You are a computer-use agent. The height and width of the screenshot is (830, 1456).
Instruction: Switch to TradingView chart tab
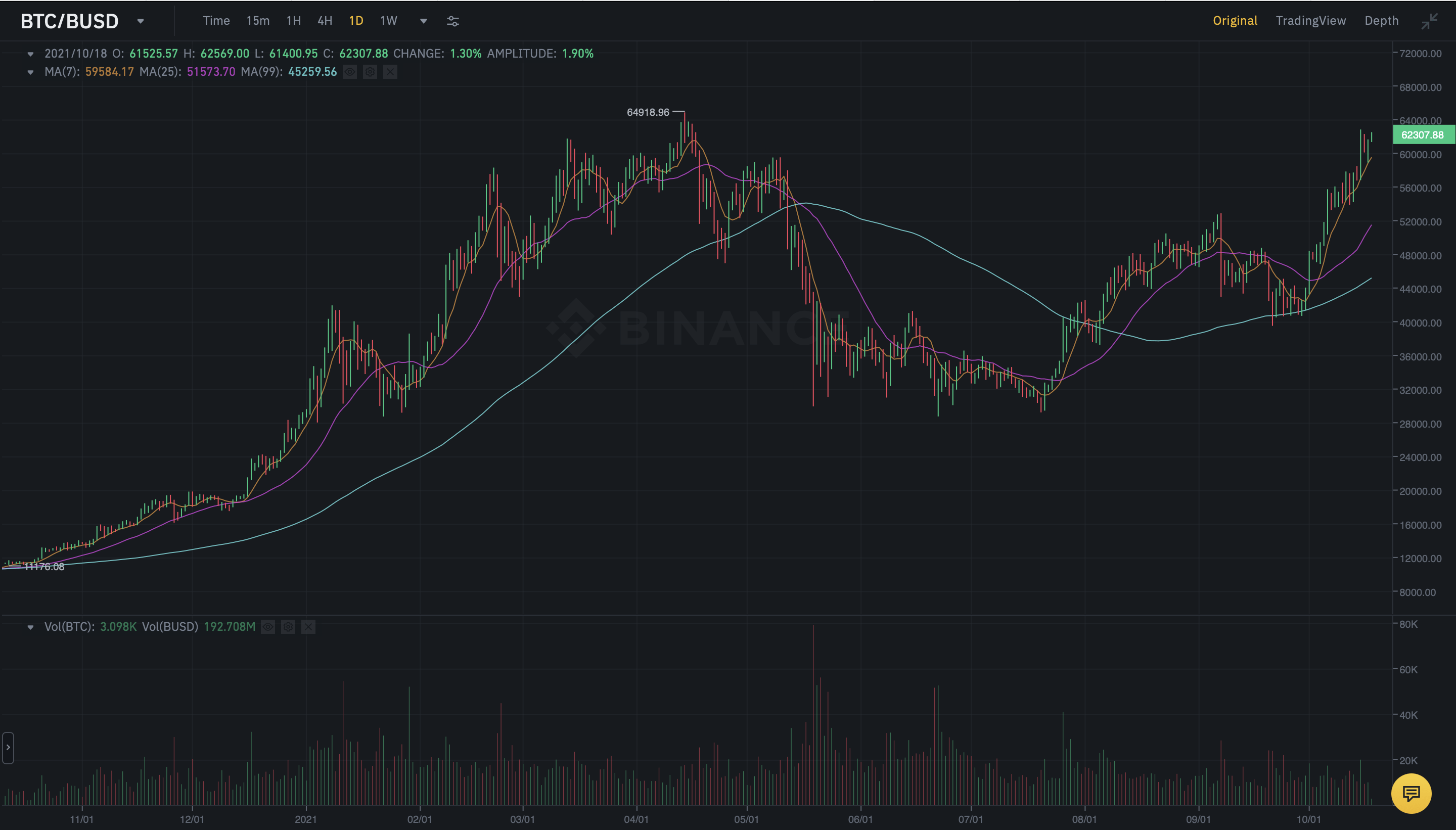tap(1310, 21)
